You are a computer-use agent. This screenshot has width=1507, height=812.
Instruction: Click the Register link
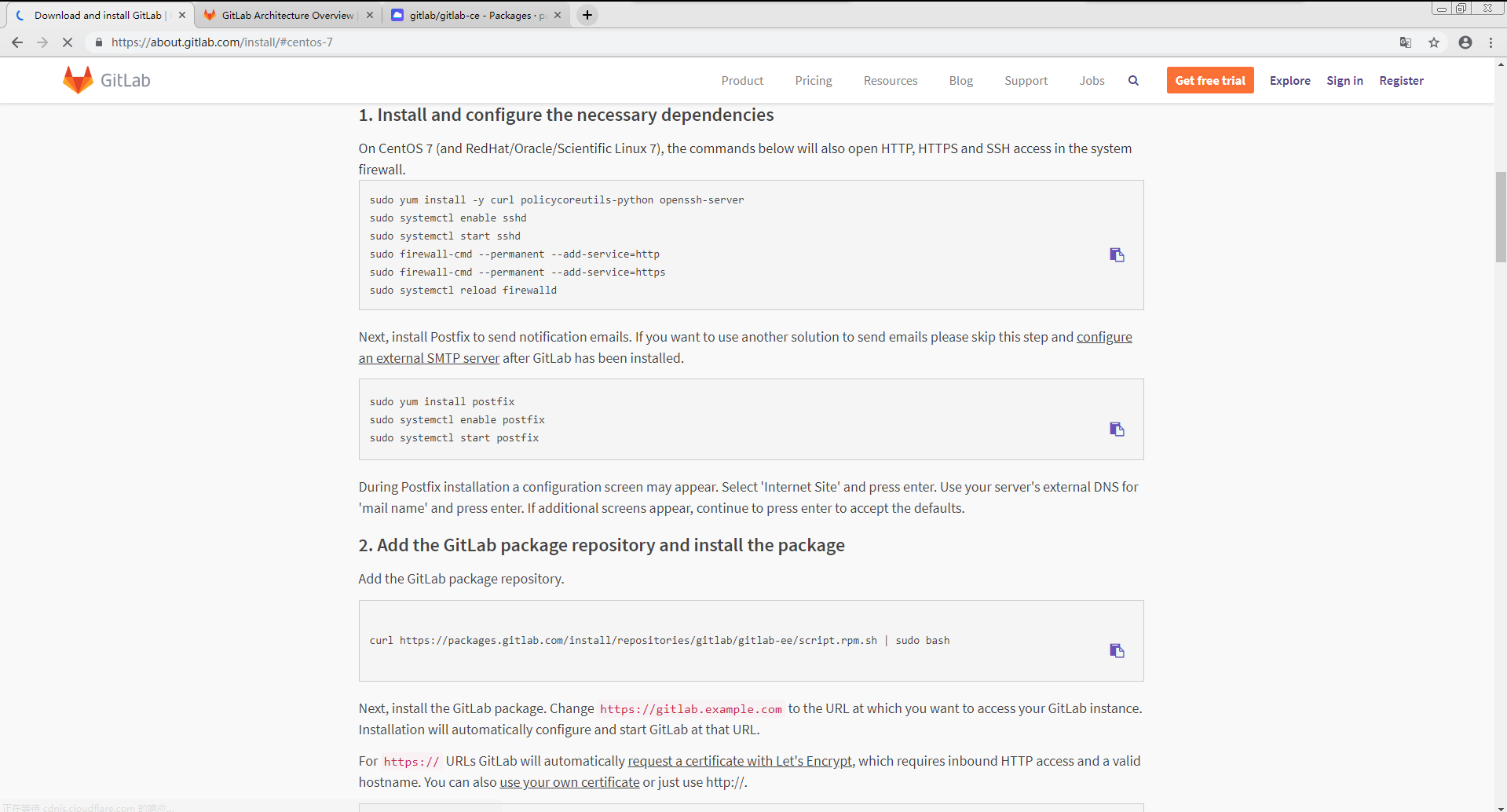click(x=1401, y=80)
